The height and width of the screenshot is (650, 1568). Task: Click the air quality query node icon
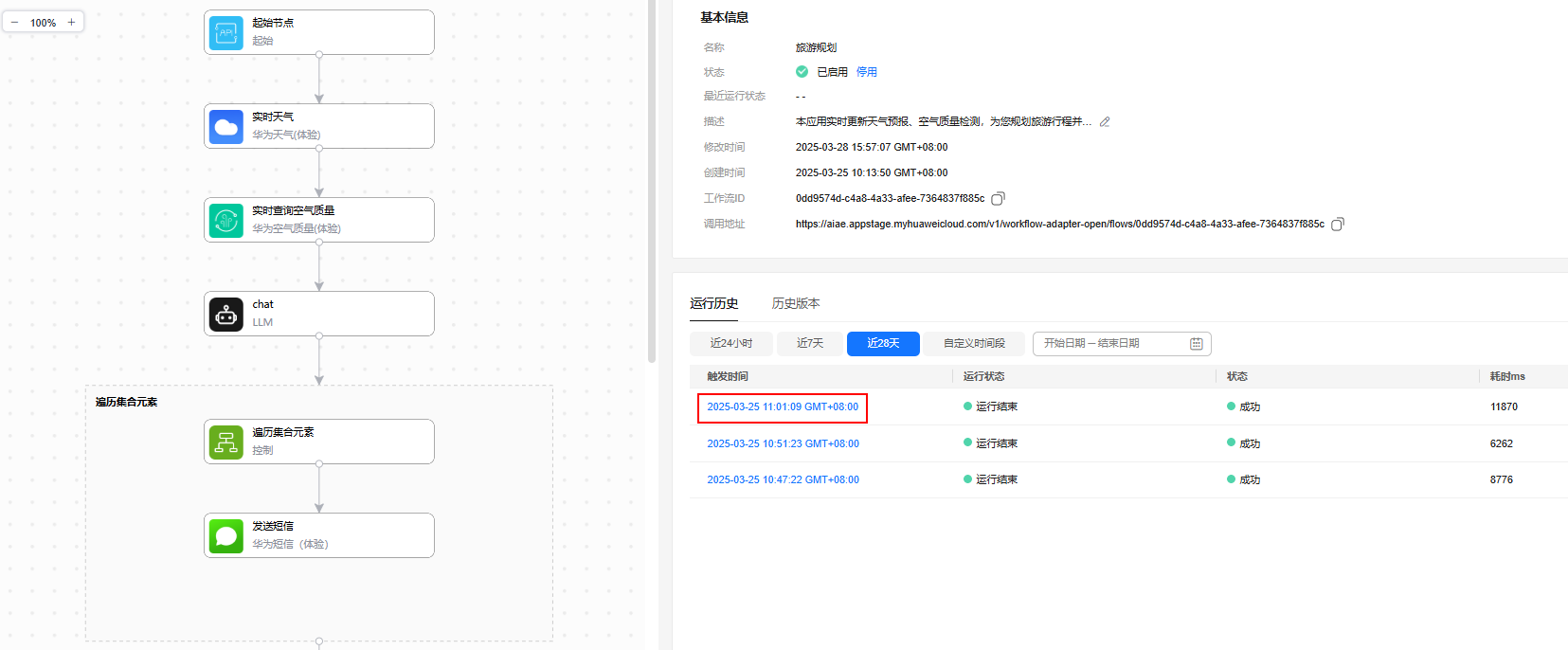[x=225, y=220]
